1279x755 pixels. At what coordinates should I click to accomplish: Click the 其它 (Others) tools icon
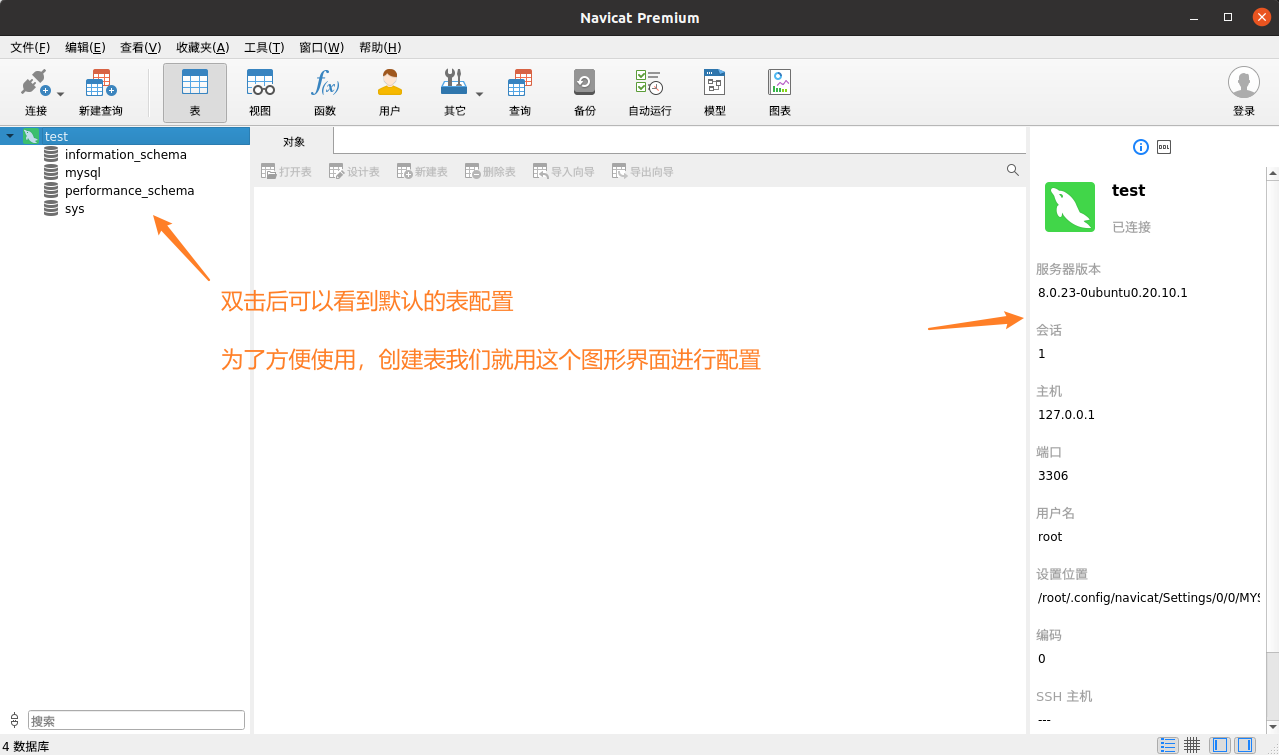click(454, 82)
